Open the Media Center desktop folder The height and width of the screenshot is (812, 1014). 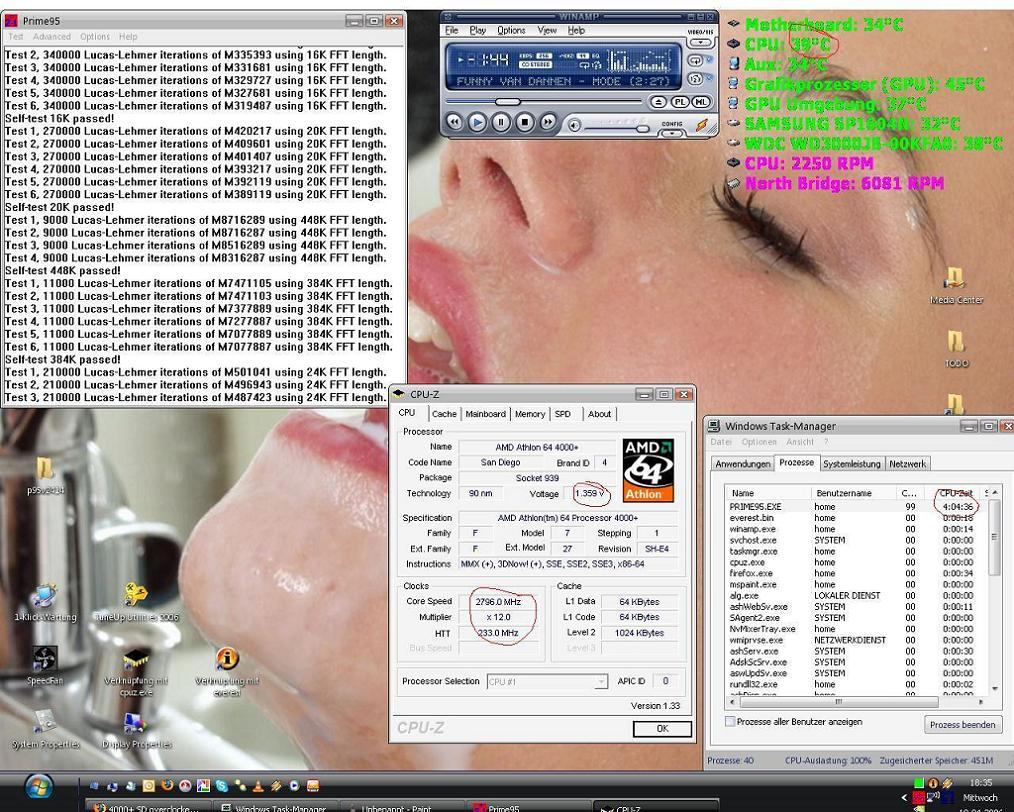956,286
